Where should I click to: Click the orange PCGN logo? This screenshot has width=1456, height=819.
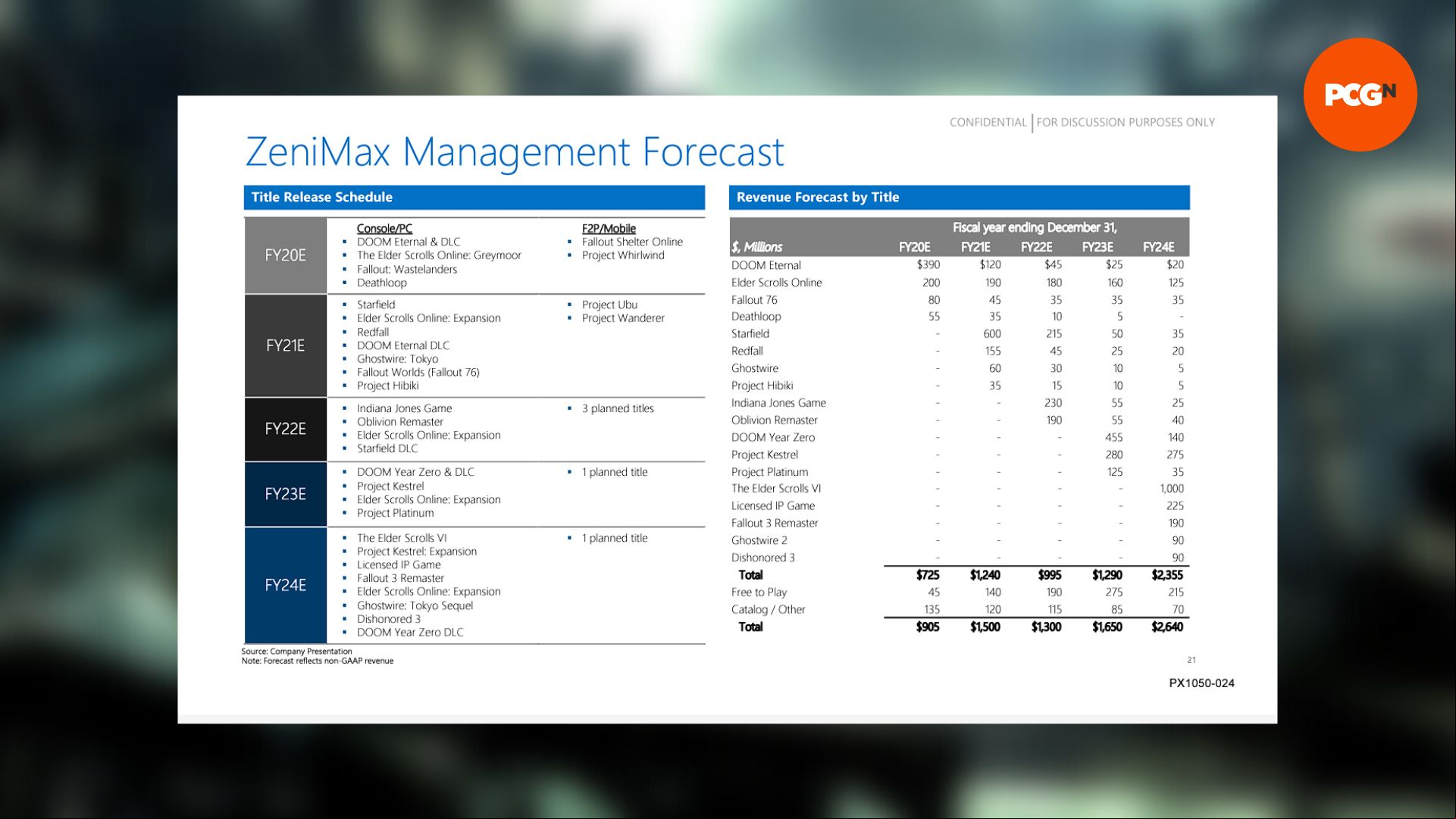point(1360,95)
